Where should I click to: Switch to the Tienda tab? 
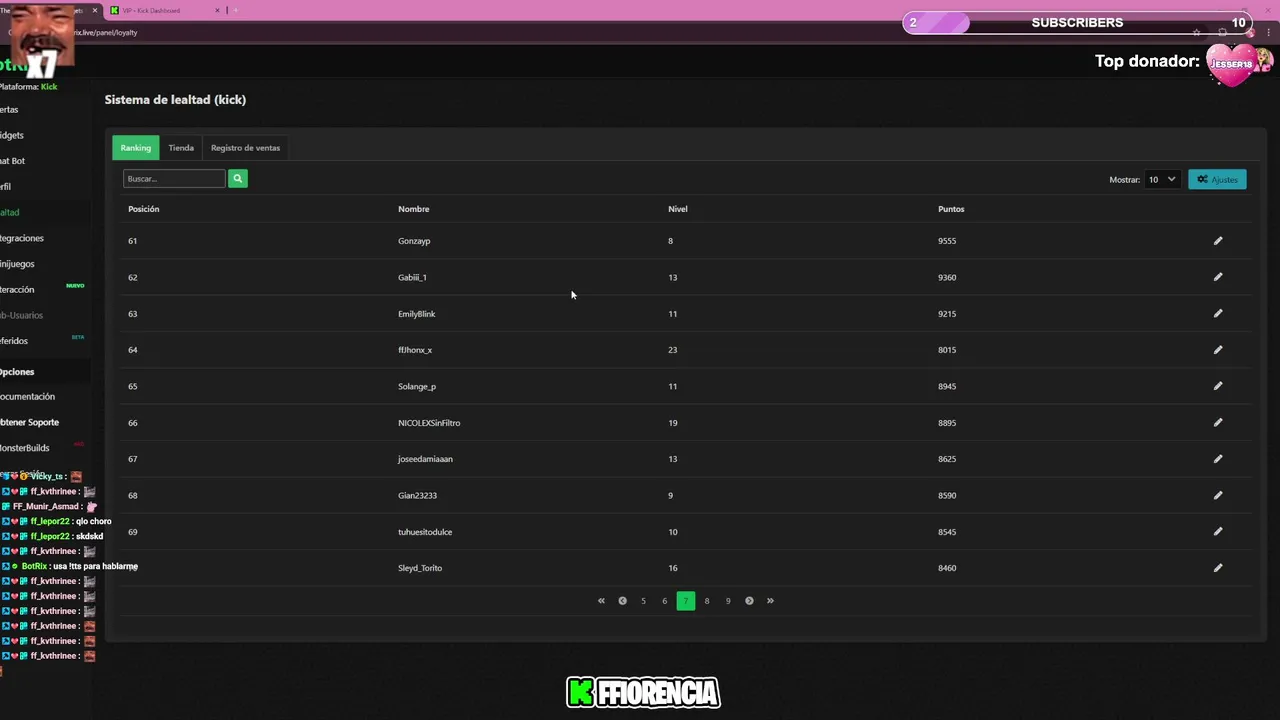coord(181,148)
